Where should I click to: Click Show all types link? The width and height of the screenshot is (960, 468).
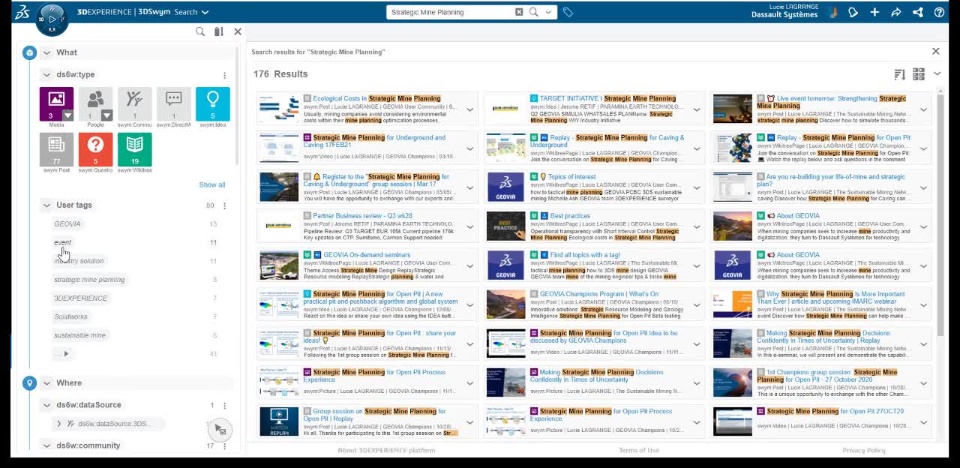(212, 185)
